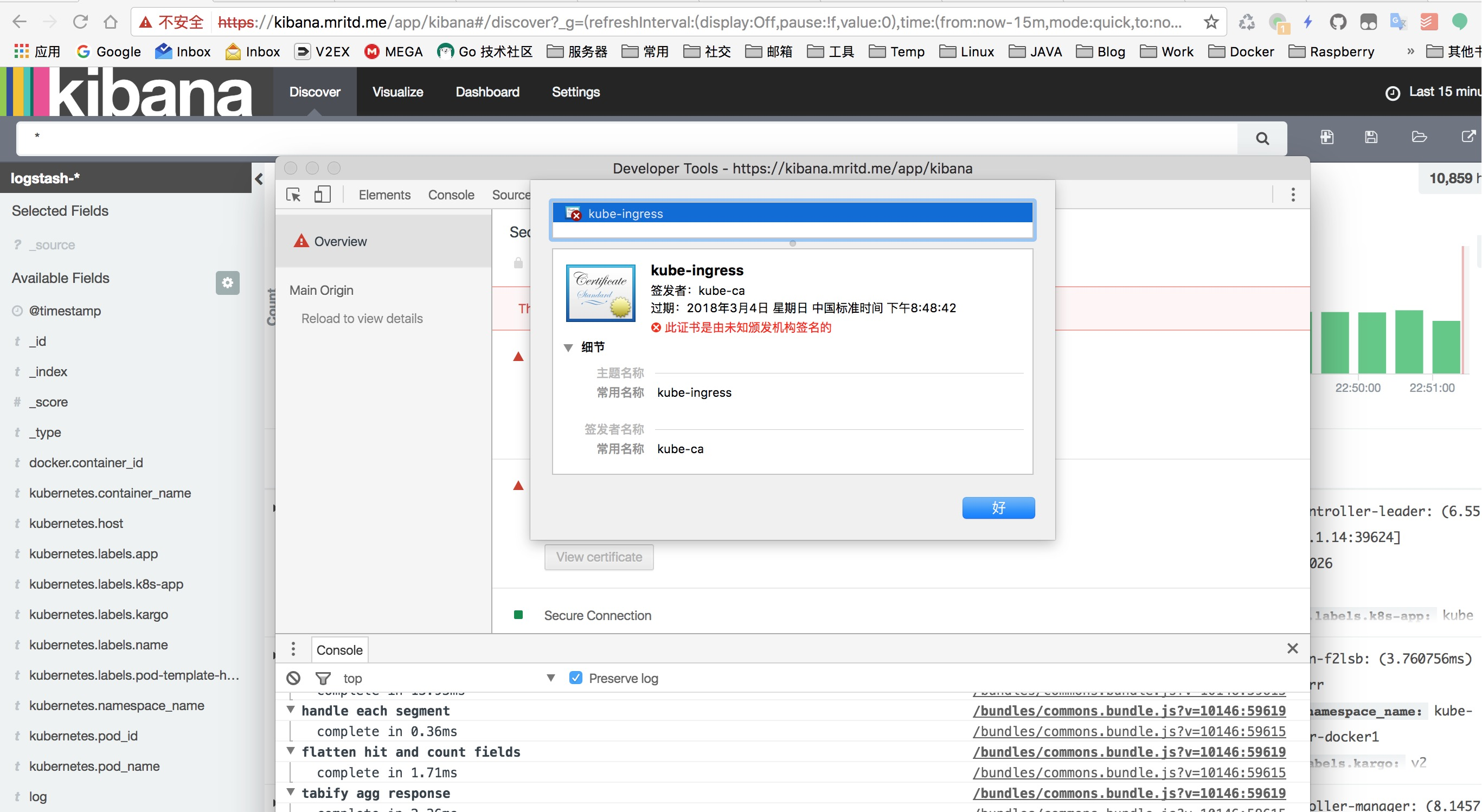Click the 好 button in certificate dialog

[998, 508]
